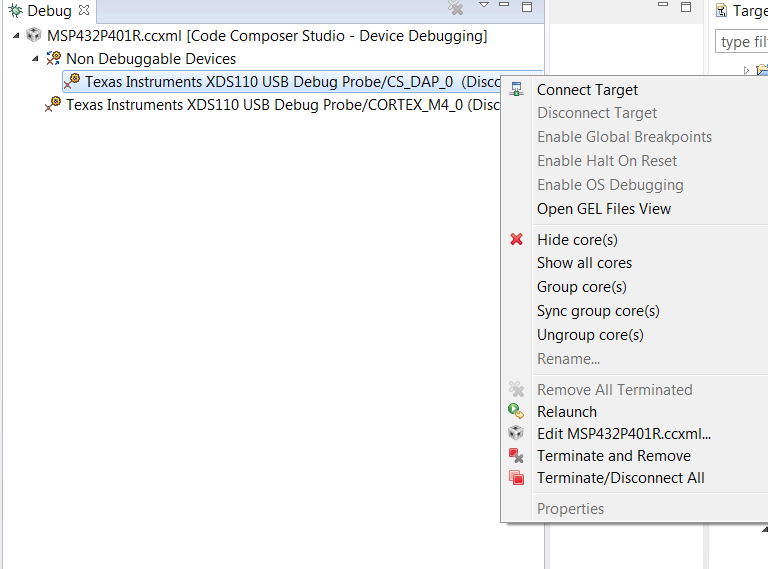This screenshot has height=569, width=768.
Task: Click the red X Hide core(s) icon
Action: coord(516,239)
